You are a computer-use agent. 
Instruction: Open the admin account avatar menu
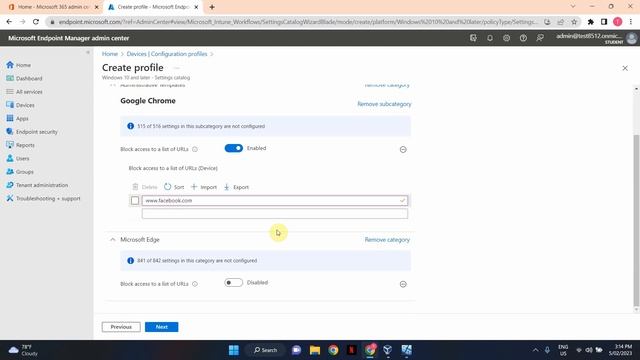coord(631,38)
